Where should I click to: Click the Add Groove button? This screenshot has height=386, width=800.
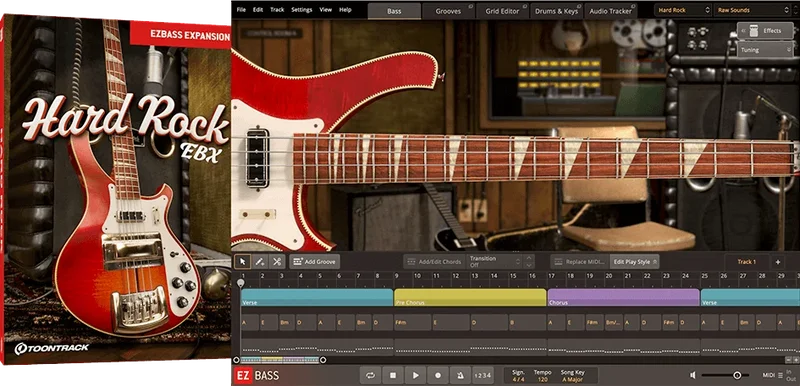click(x=314, y=262)
